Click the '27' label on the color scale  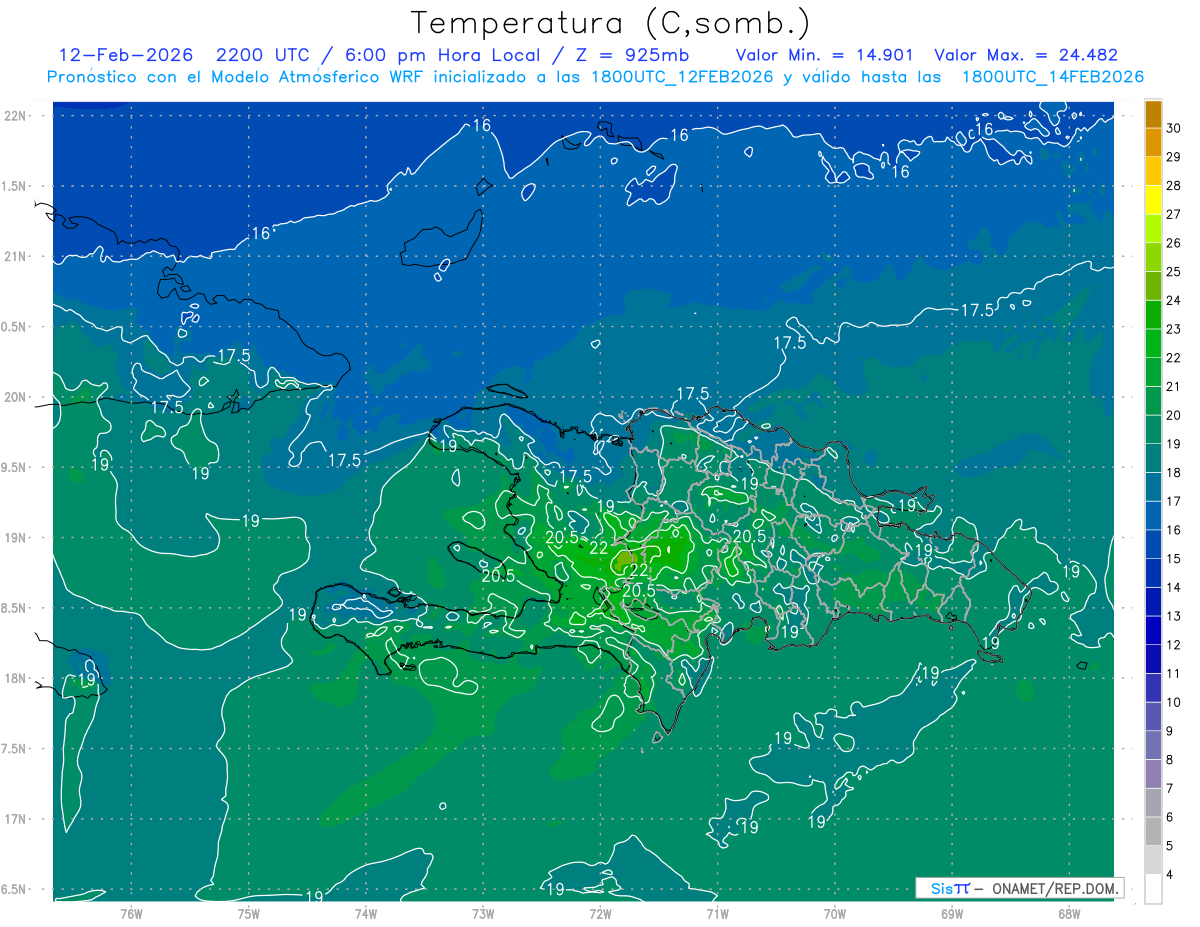pyautogui.click(x=1174, y=214)
